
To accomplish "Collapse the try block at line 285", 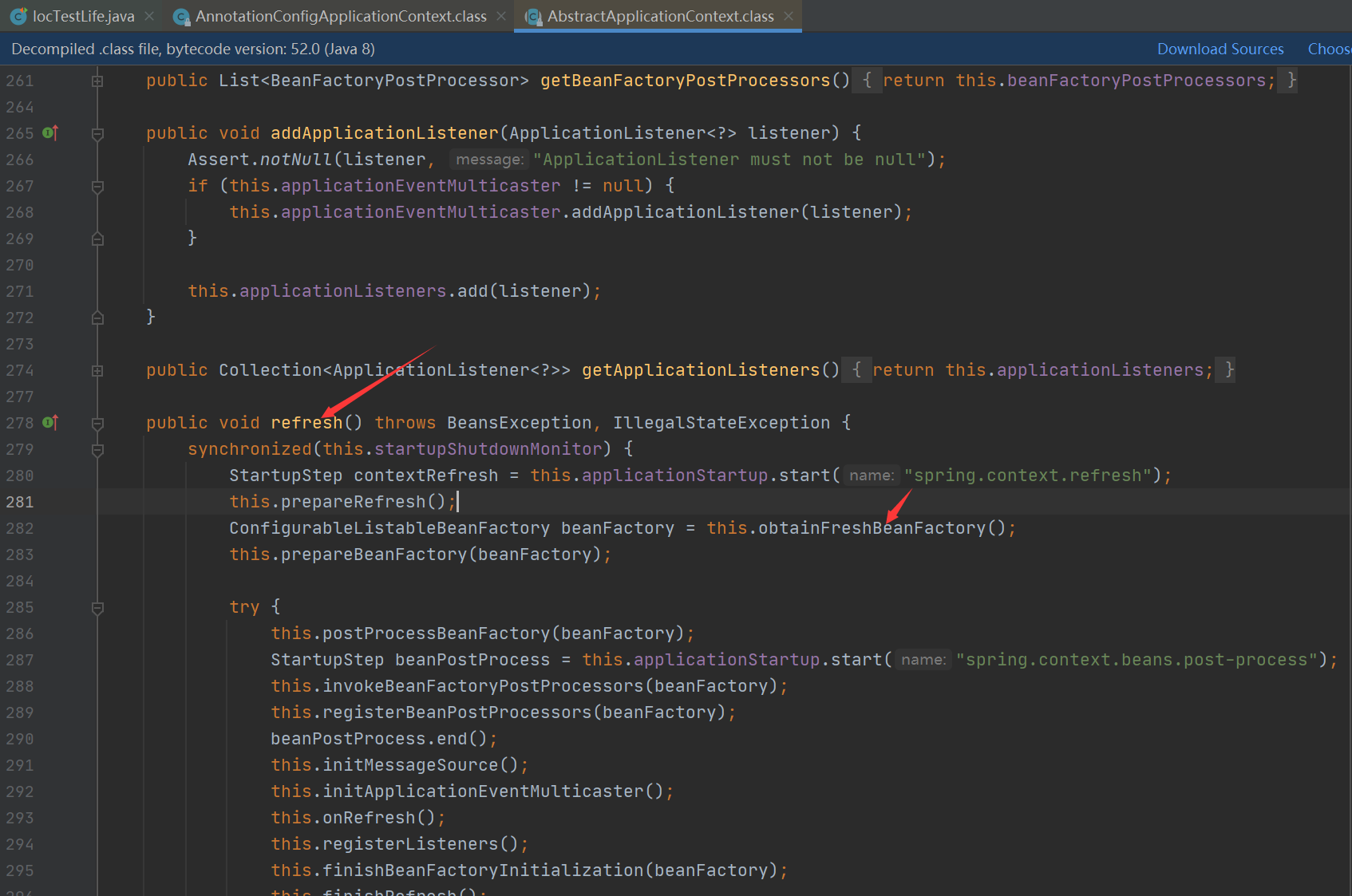I will (97, 607).
